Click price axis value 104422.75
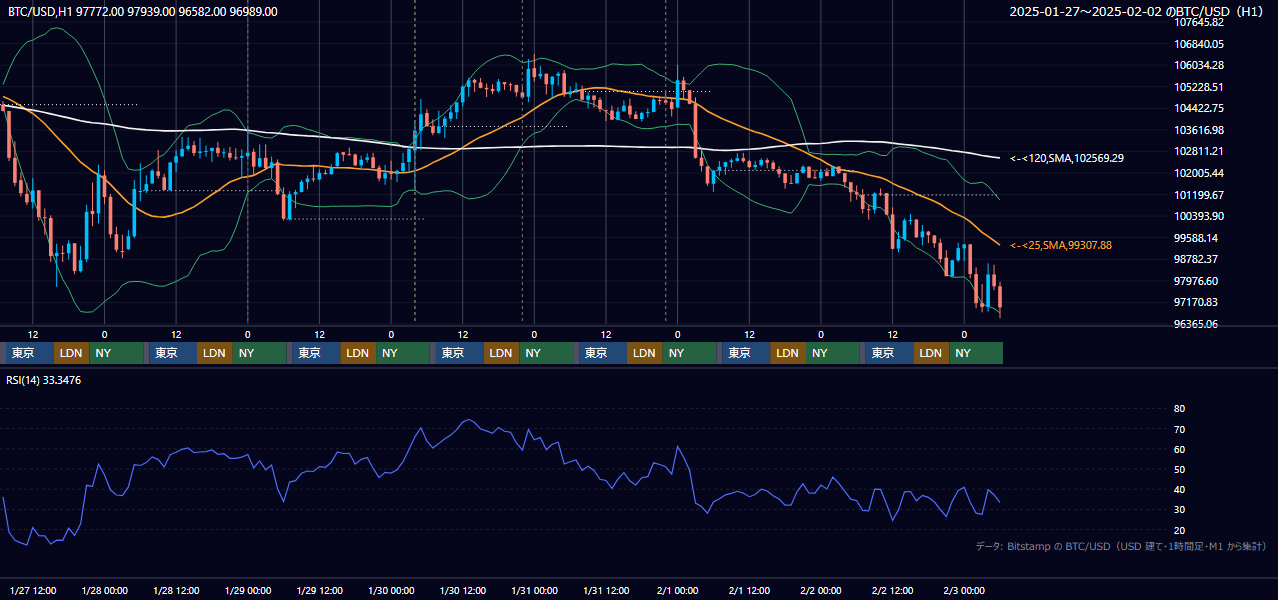 (x=1199, y=108)
